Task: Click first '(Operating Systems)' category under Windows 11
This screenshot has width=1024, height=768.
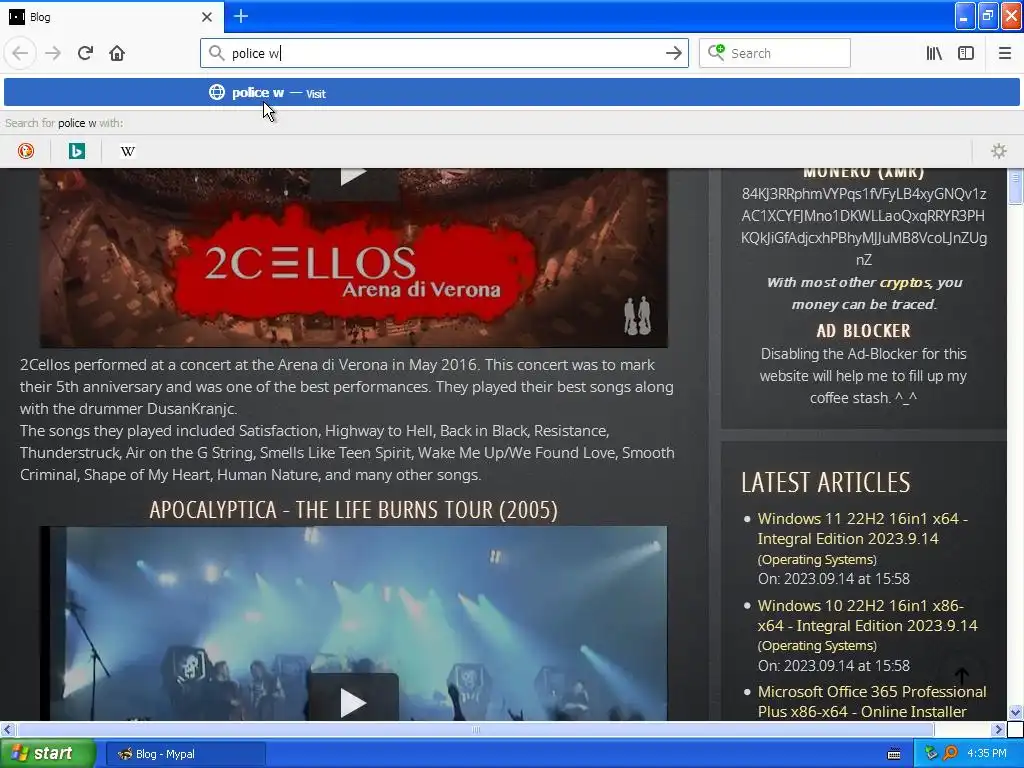Action: [817, 560]
